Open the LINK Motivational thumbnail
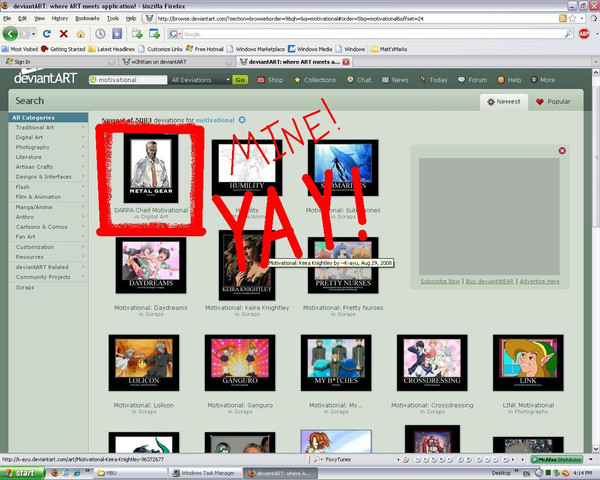600x480 pixels. 528,363
